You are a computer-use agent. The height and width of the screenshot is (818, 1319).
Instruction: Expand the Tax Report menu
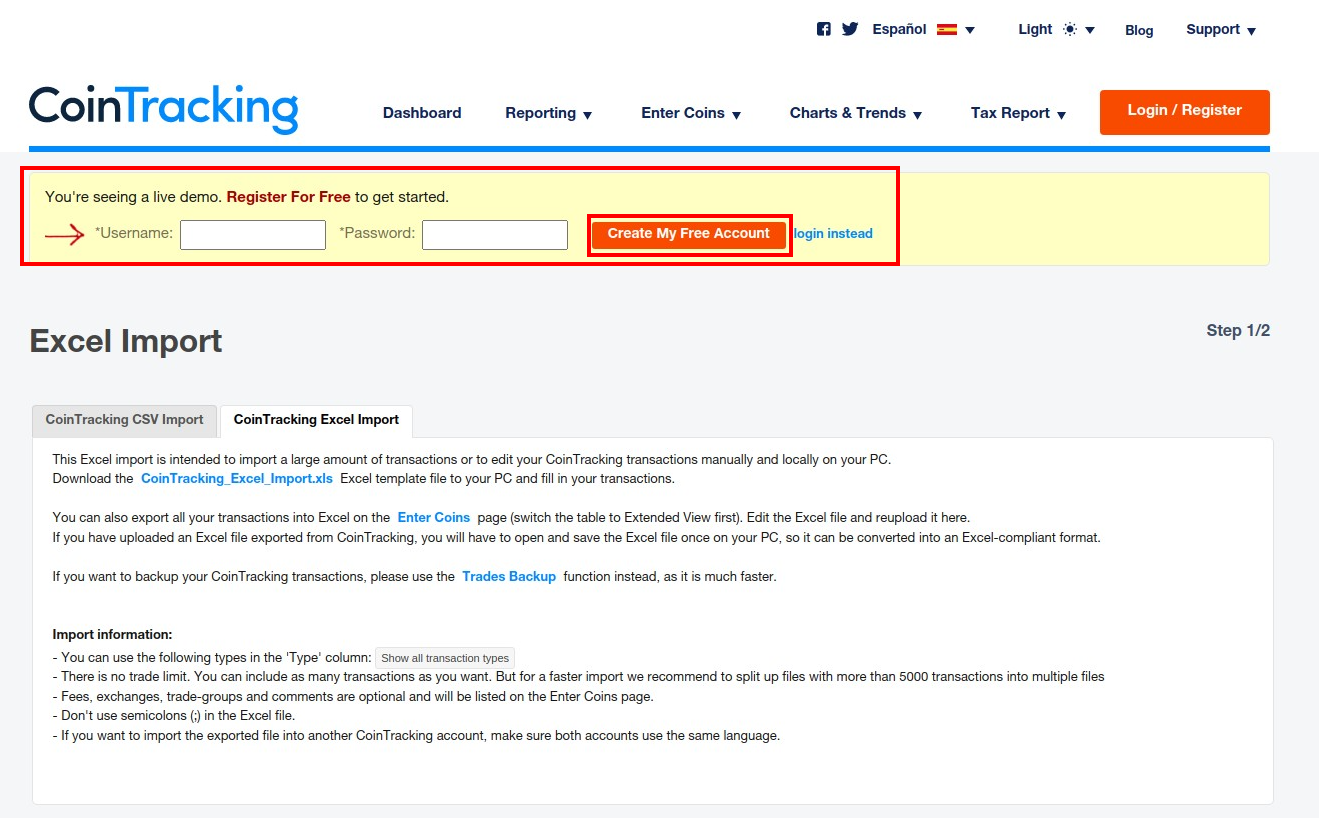pyautogui.click(x=1018, y=113)
